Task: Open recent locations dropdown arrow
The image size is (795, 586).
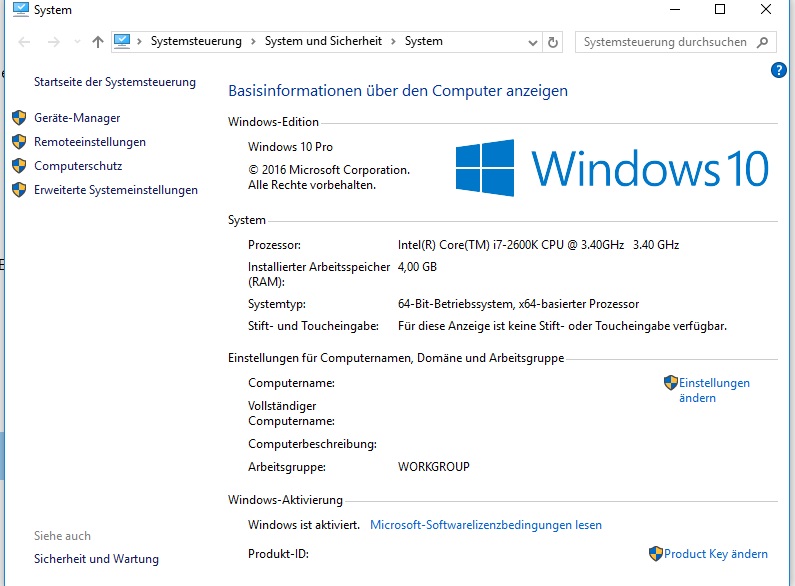Action: click(x=77, y=42)
